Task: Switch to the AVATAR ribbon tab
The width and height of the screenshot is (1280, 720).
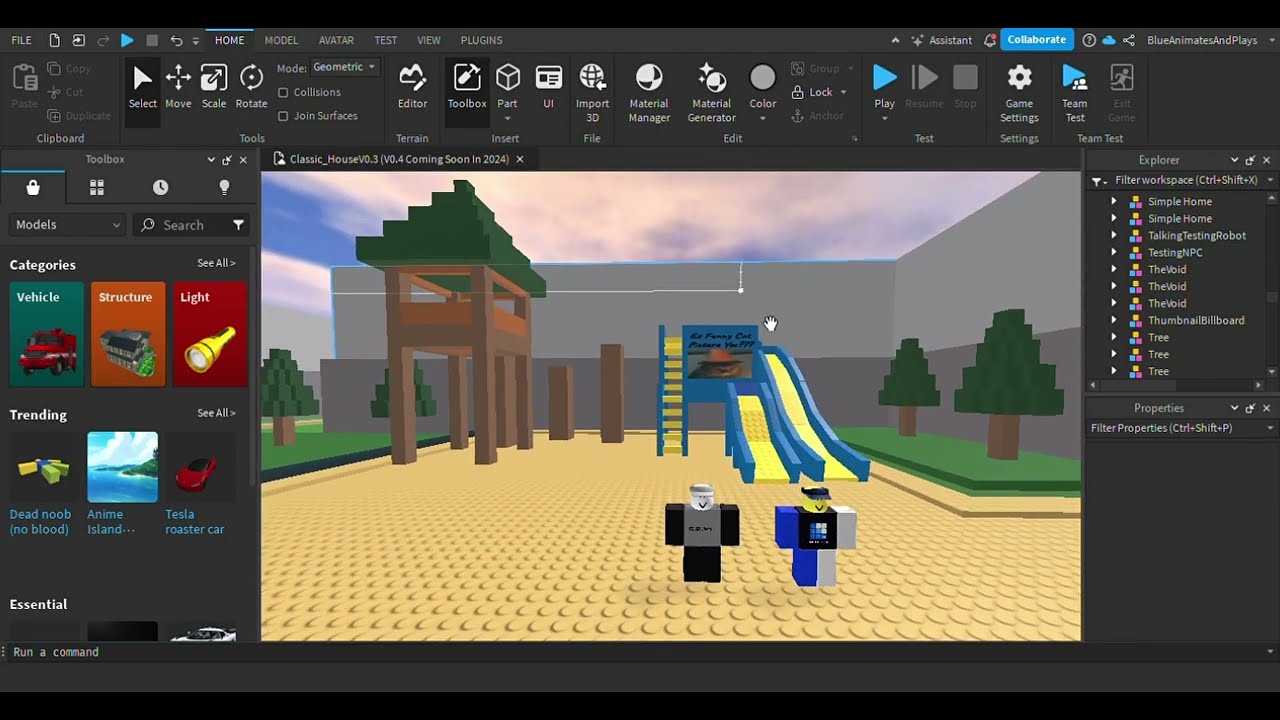Action: [x=336, y=40]
